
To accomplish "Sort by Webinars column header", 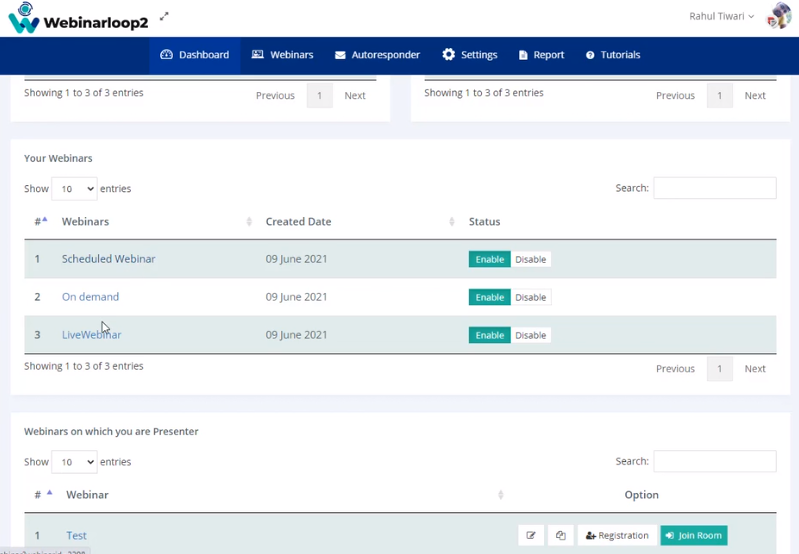I will coord(85,222).
